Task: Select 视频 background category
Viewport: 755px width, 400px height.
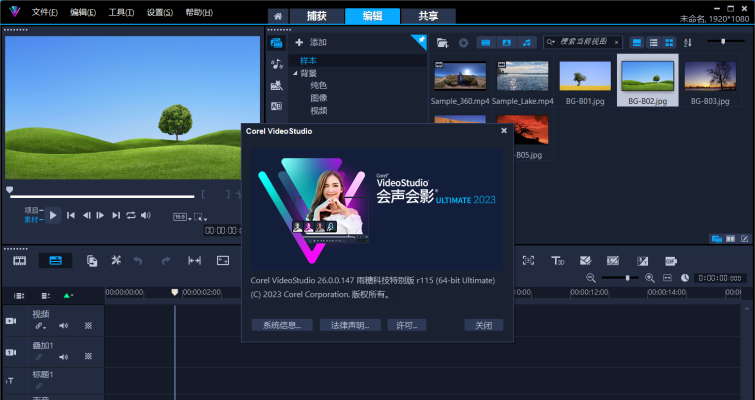Action: (x=319, y=110)
